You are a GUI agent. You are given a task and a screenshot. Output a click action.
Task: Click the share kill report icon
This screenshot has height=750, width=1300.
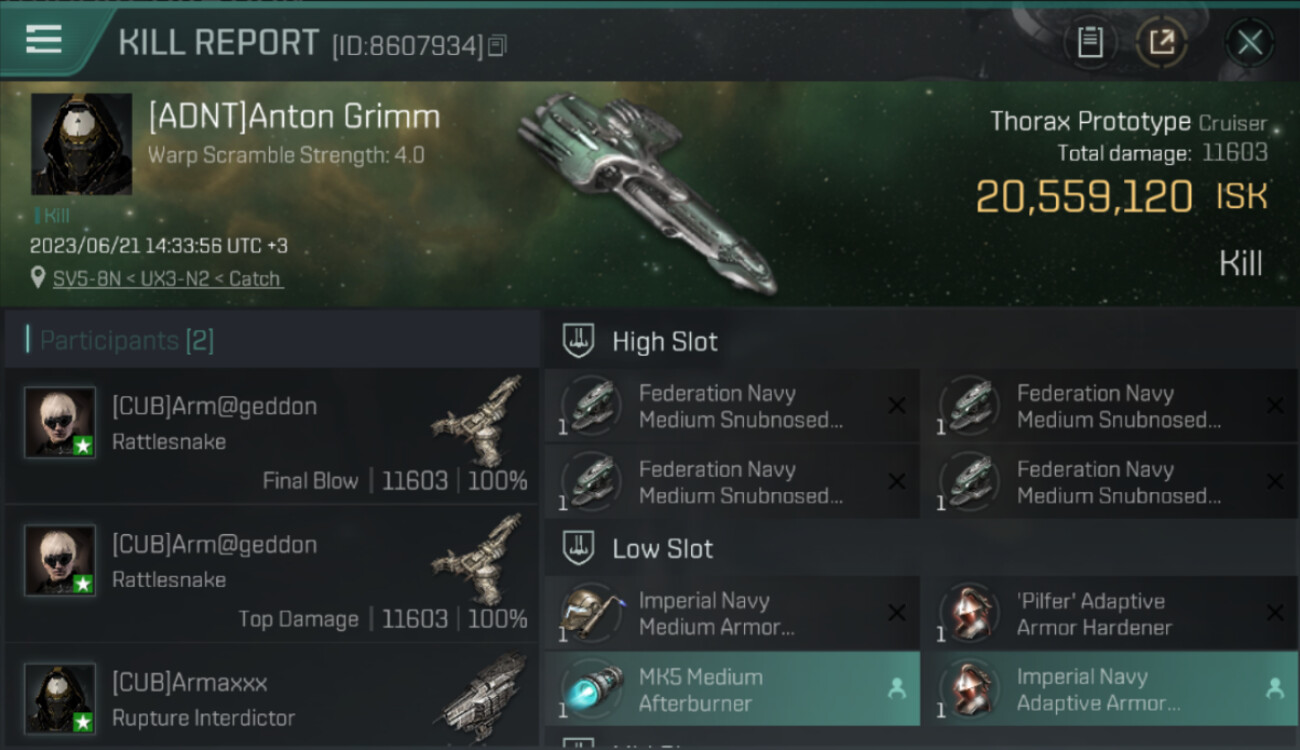pos(1162,42)
